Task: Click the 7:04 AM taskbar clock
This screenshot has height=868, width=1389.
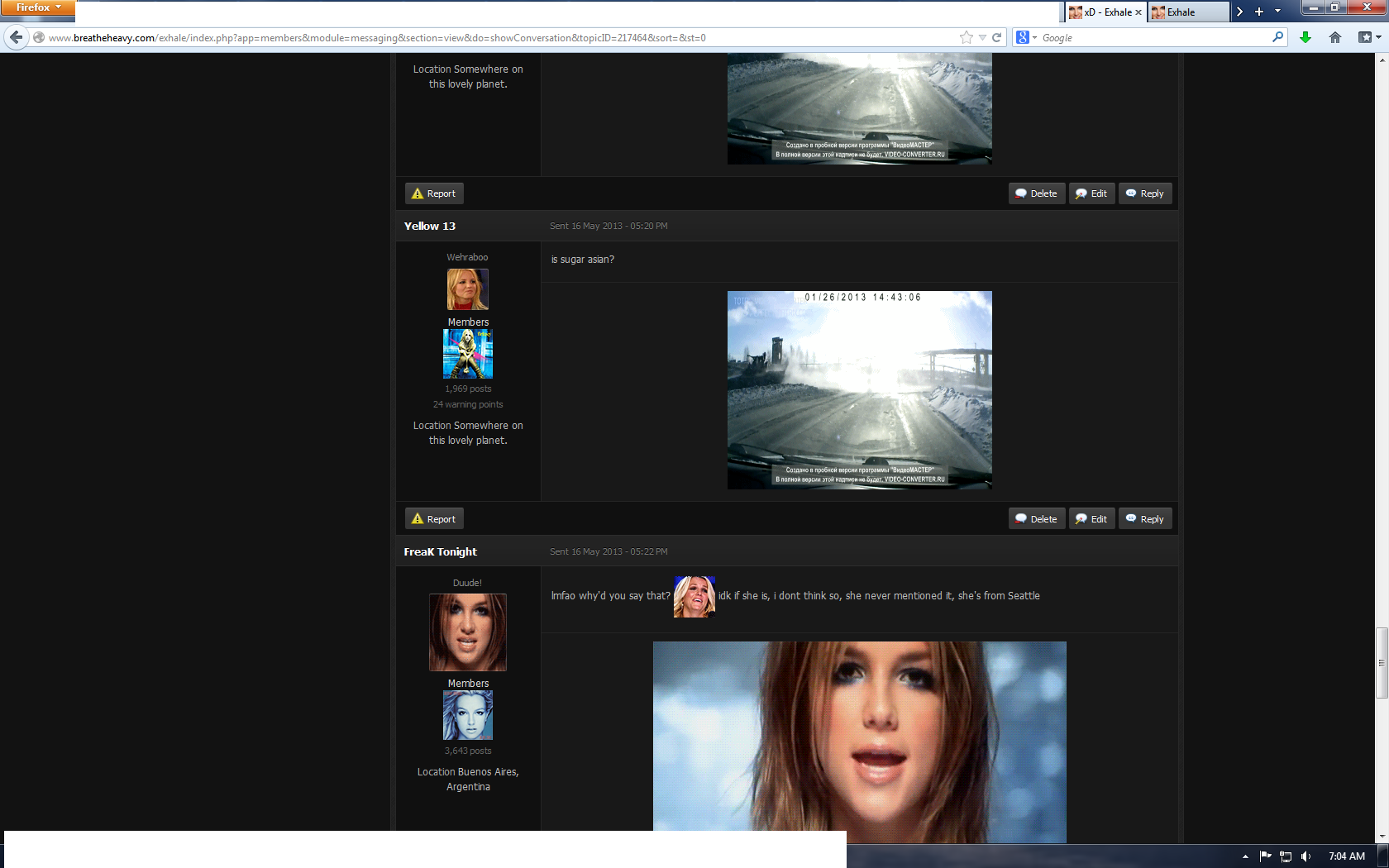Action: pos(1347,856)
